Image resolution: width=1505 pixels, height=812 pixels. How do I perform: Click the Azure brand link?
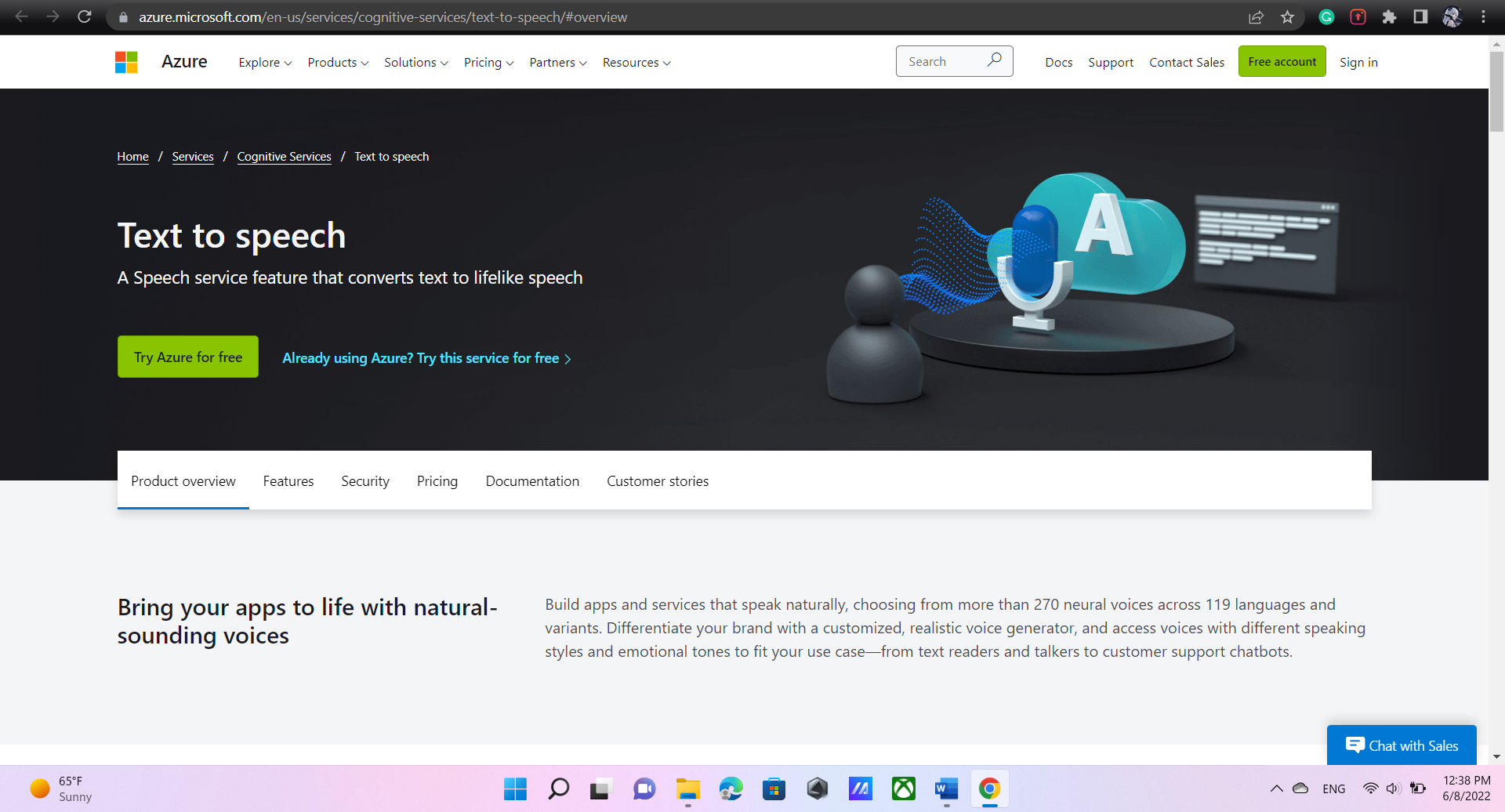[184, 61]
